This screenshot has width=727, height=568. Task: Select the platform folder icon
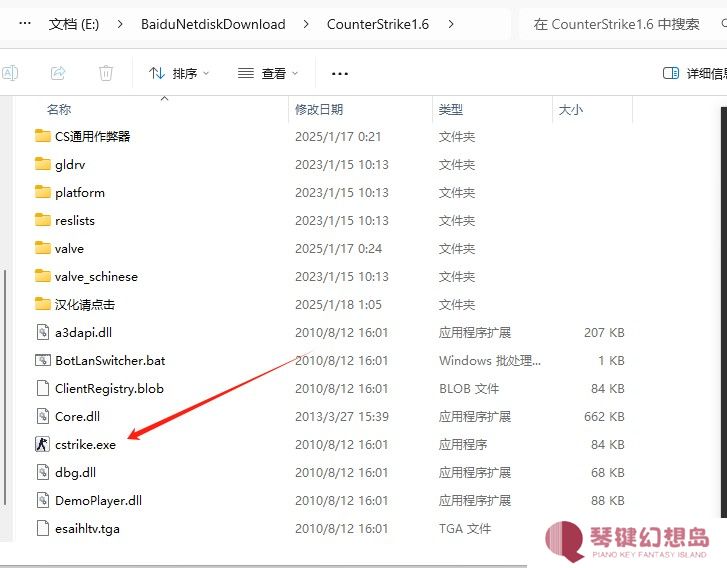click(43, 192)
